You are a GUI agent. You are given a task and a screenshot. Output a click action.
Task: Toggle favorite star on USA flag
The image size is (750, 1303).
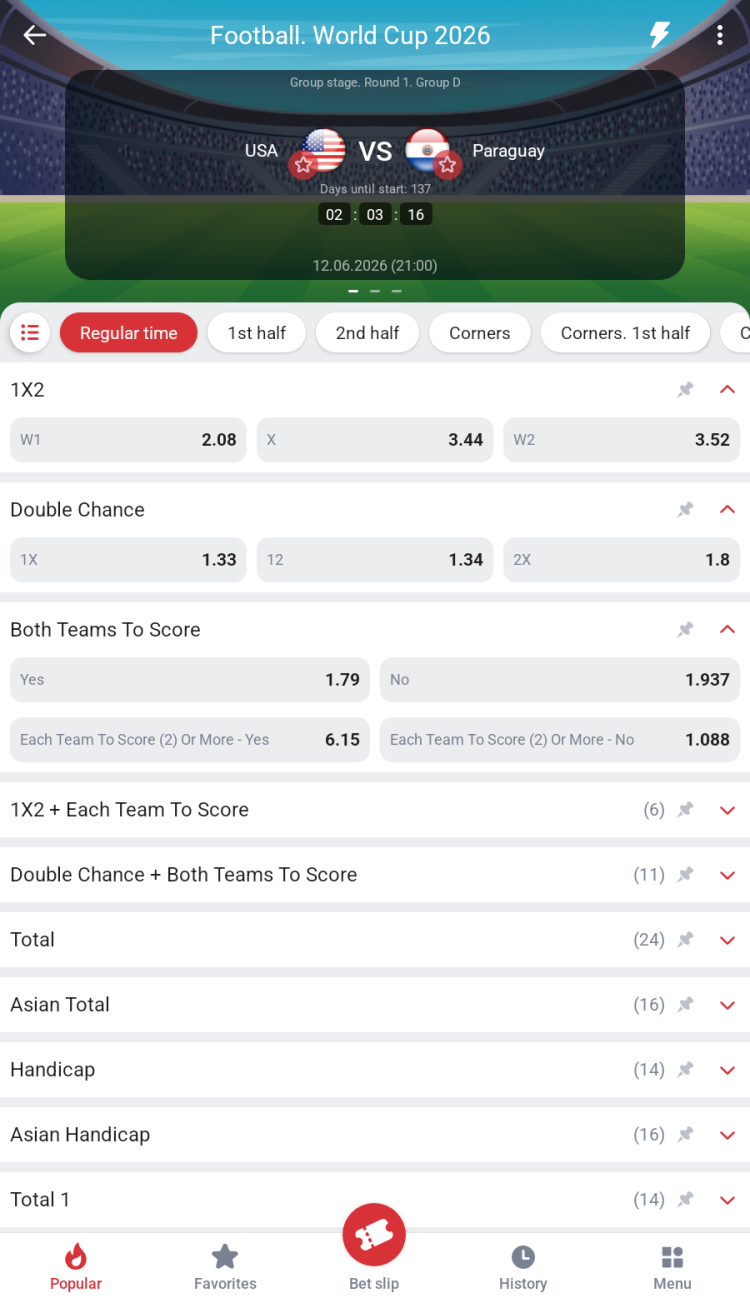tap(304, 165)
